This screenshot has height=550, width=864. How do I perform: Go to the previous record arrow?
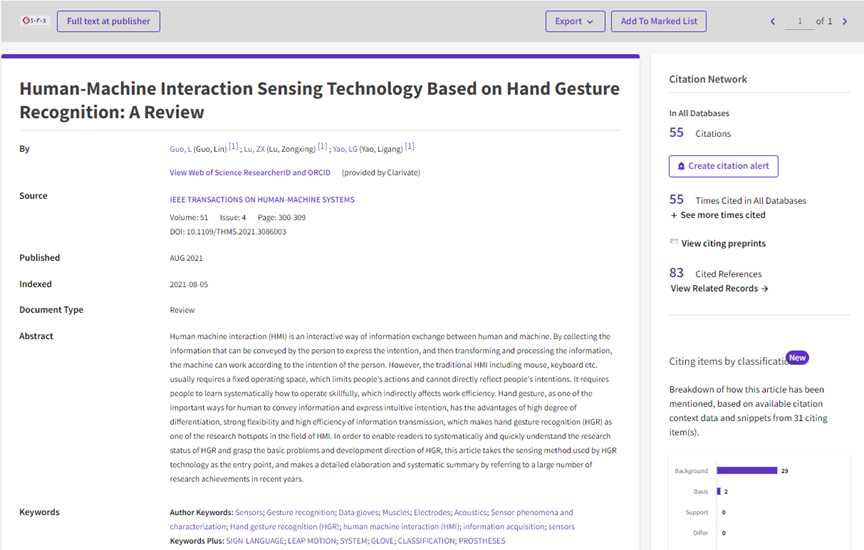772,21
